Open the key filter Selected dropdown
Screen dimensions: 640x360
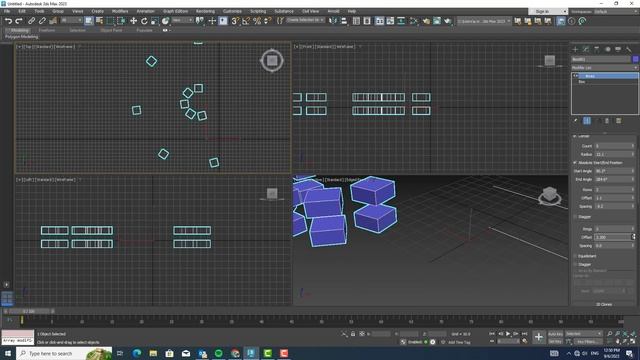pos(584,334)
